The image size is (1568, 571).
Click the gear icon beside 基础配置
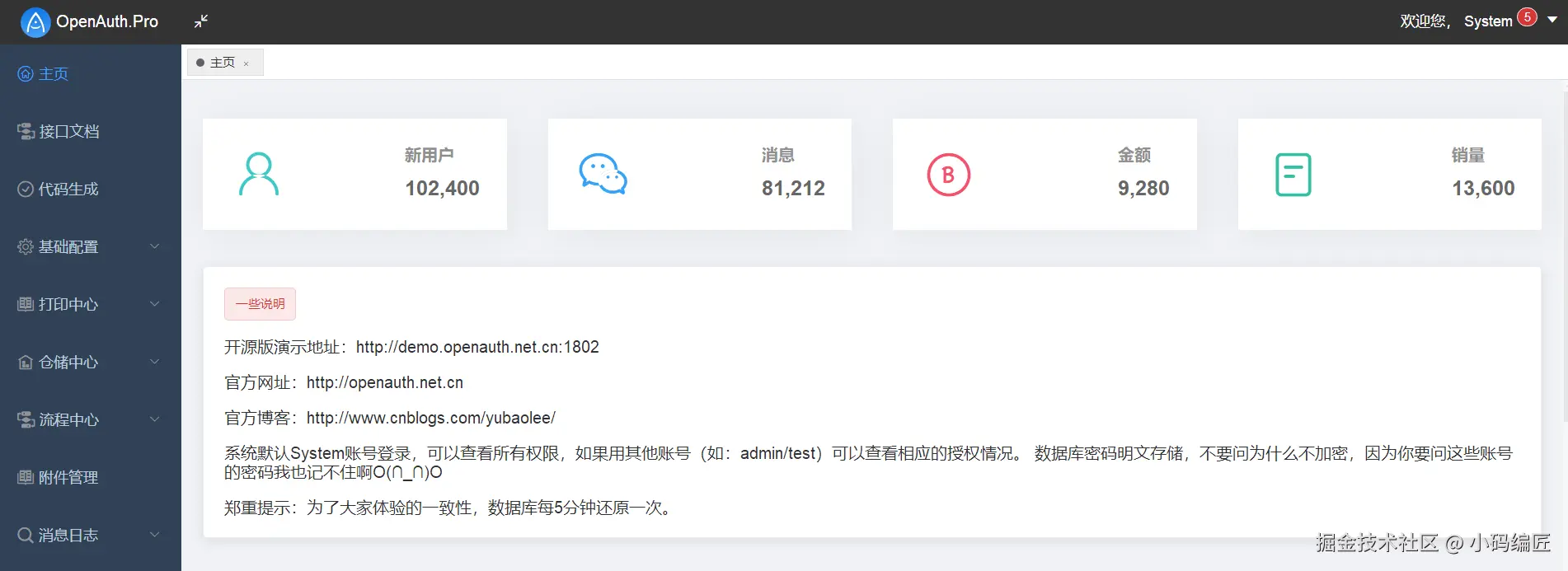pos(26,246)
